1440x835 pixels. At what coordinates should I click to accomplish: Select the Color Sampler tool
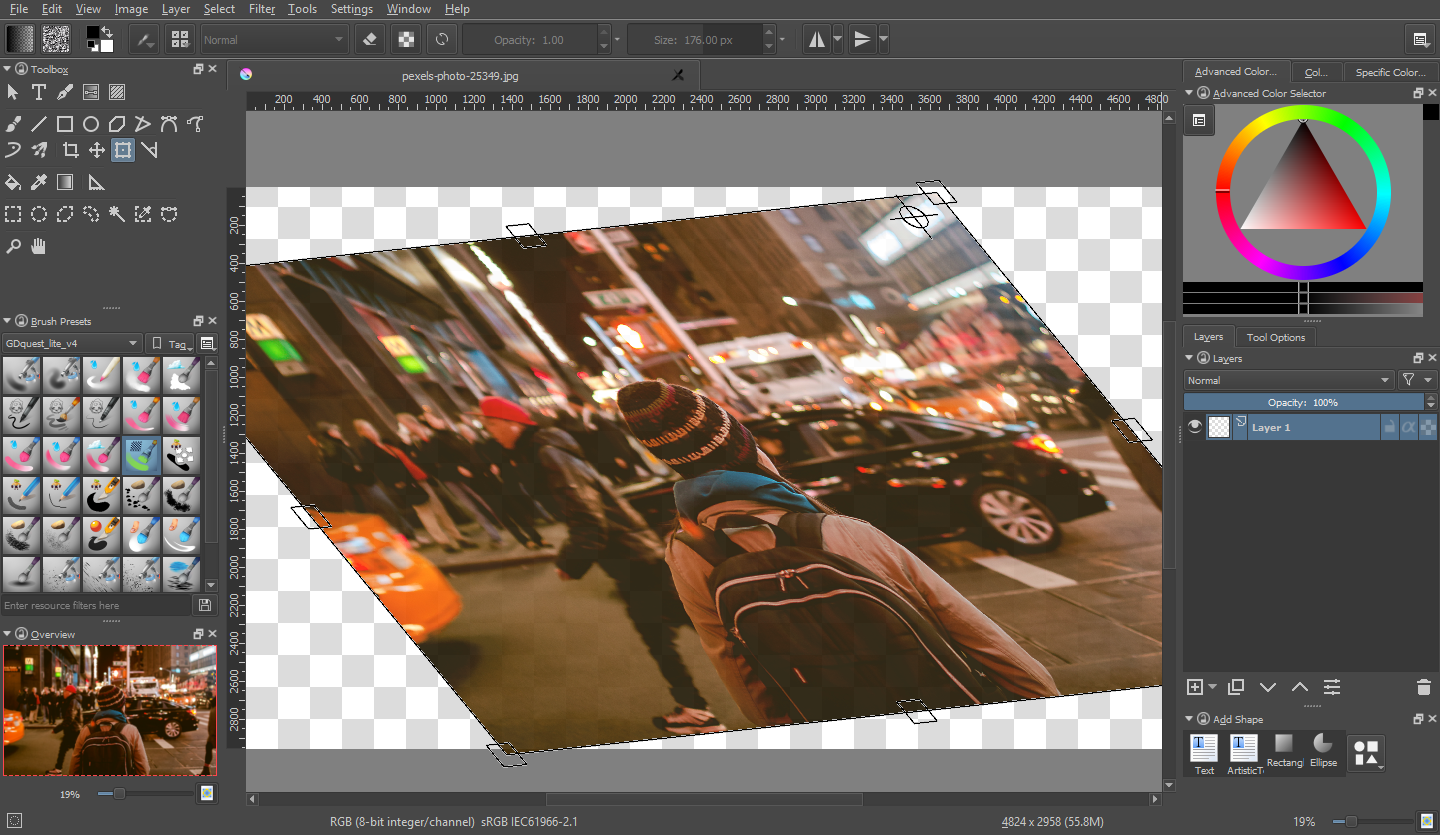(x=39, y=181)
